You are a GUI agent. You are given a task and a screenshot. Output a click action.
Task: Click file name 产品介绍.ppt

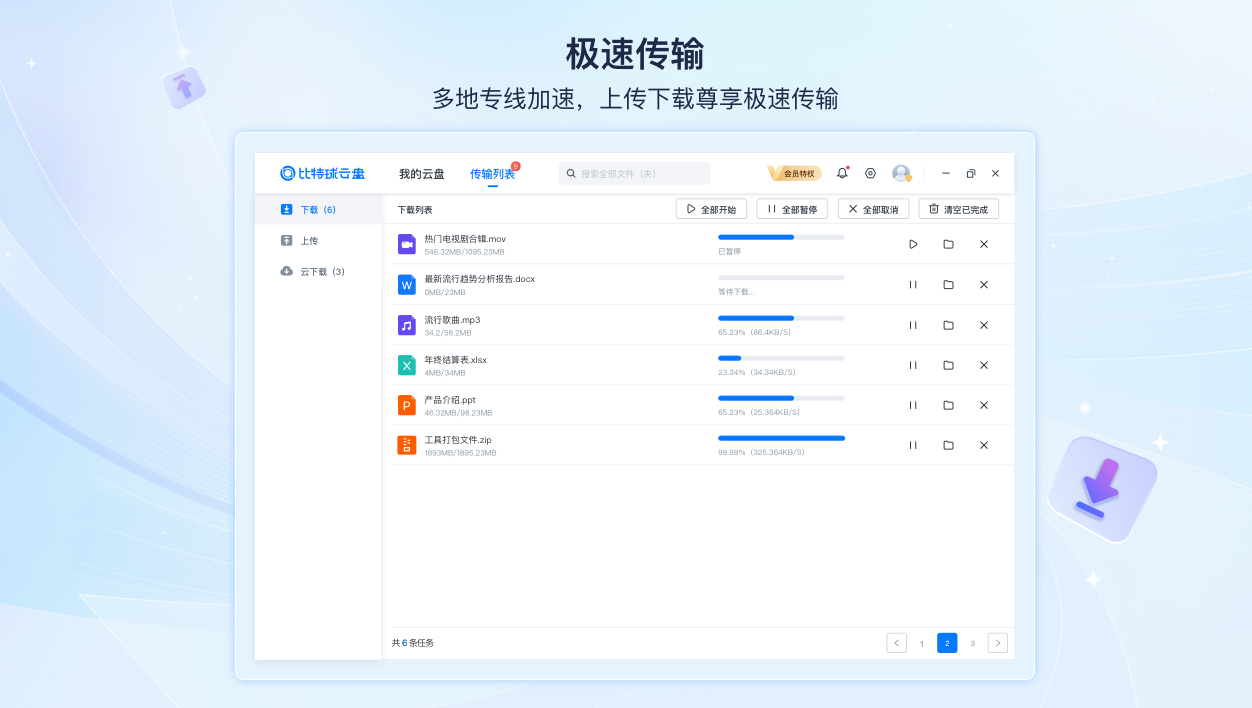(x=450, y=400)
